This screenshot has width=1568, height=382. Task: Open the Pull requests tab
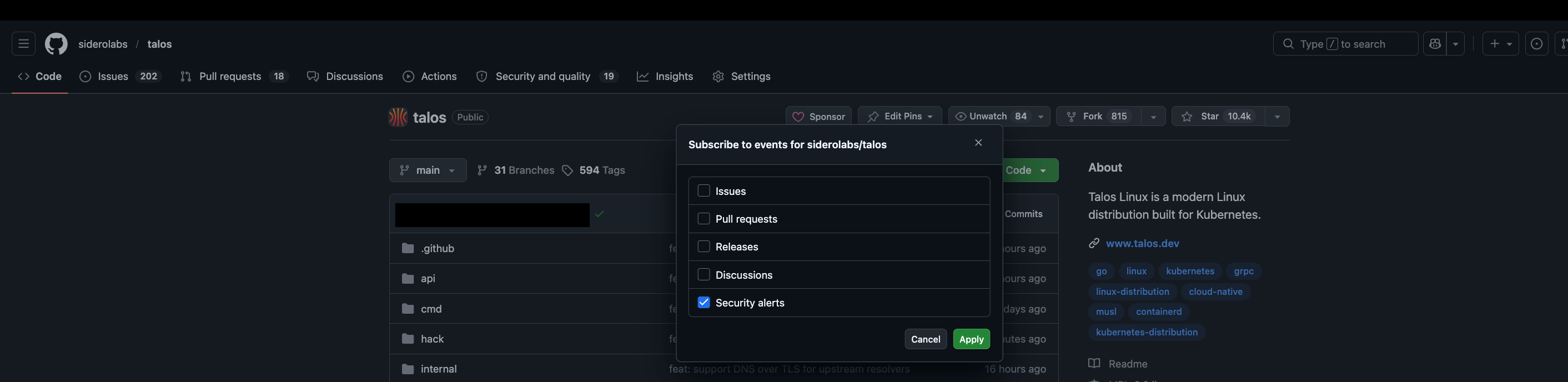tap(234, 76)
